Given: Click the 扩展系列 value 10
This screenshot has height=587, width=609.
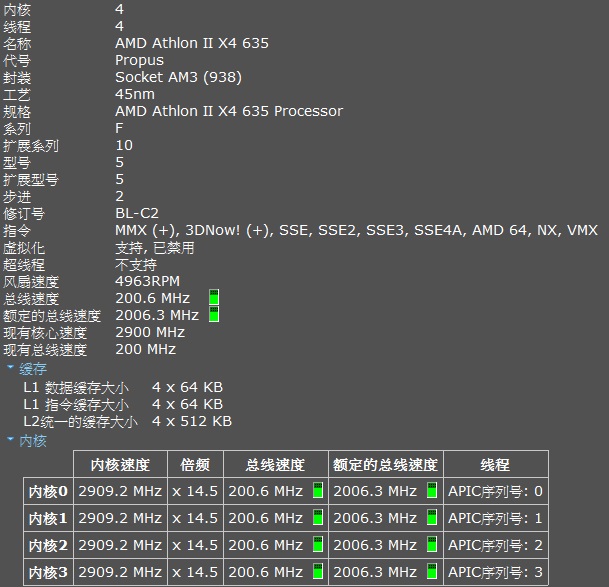Looking at the screenshot, I should point(124,145).
